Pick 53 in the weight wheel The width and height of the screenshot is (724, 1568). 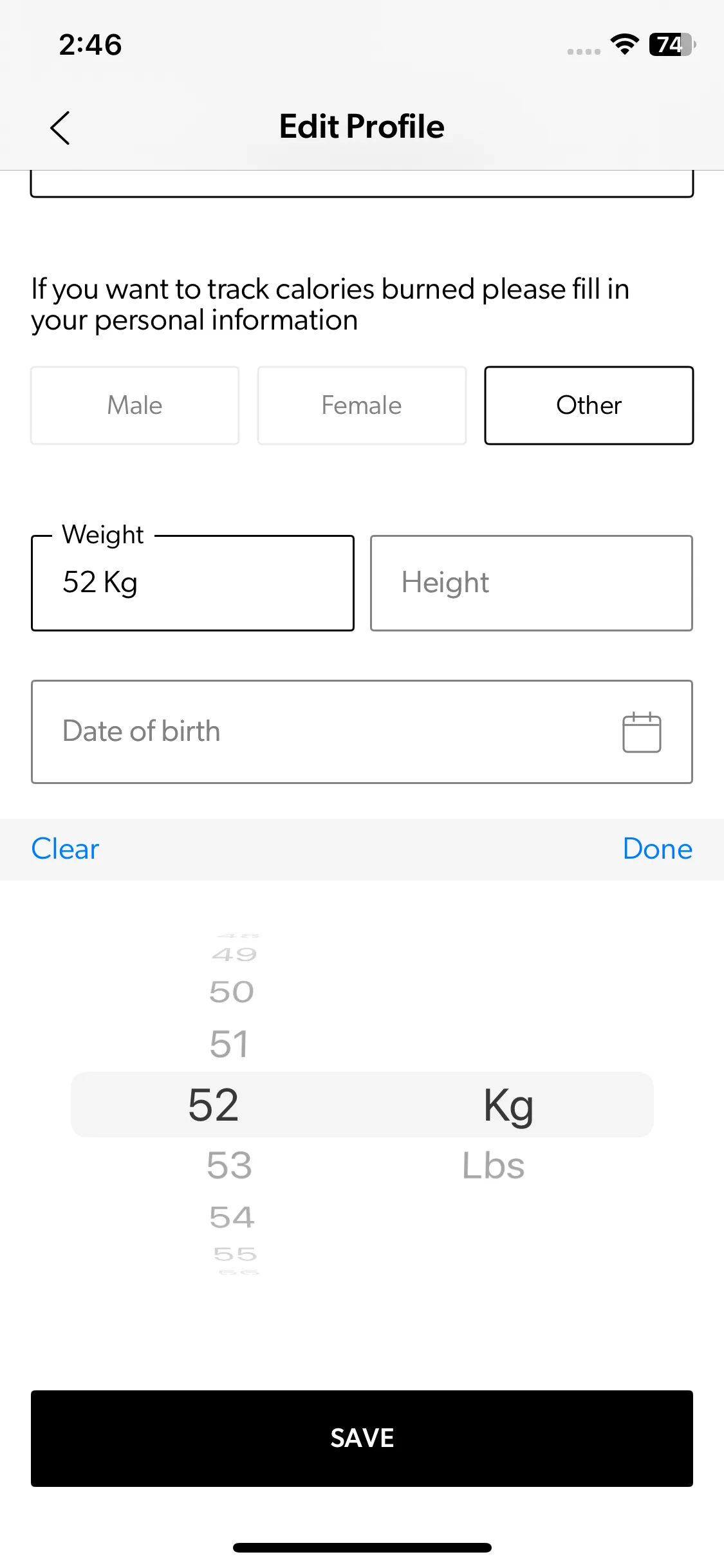tap(230, 1166)
